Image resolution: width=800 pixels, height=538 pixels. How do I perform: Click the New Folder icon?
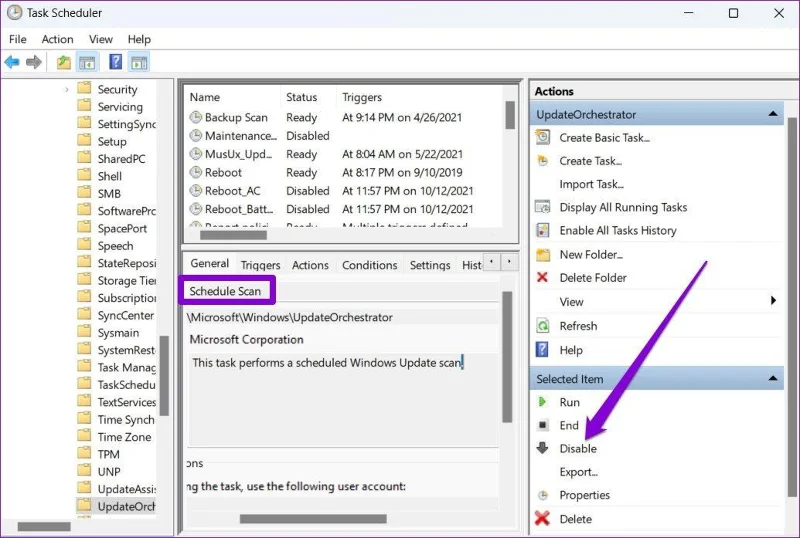click(543, 254)
